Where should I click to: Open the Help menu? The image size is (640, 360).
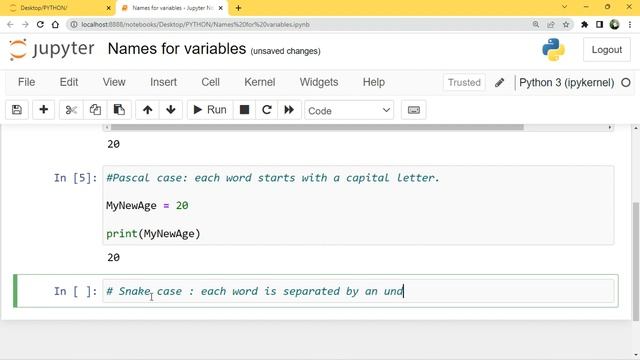(373, 82)
